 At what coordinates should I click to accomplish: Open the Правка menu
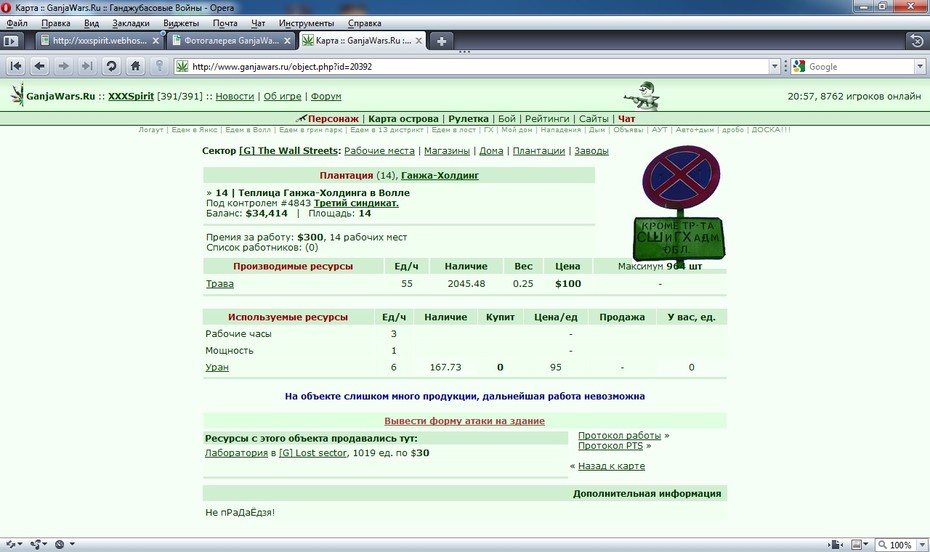pyautogui.click(x=56, y=23)
